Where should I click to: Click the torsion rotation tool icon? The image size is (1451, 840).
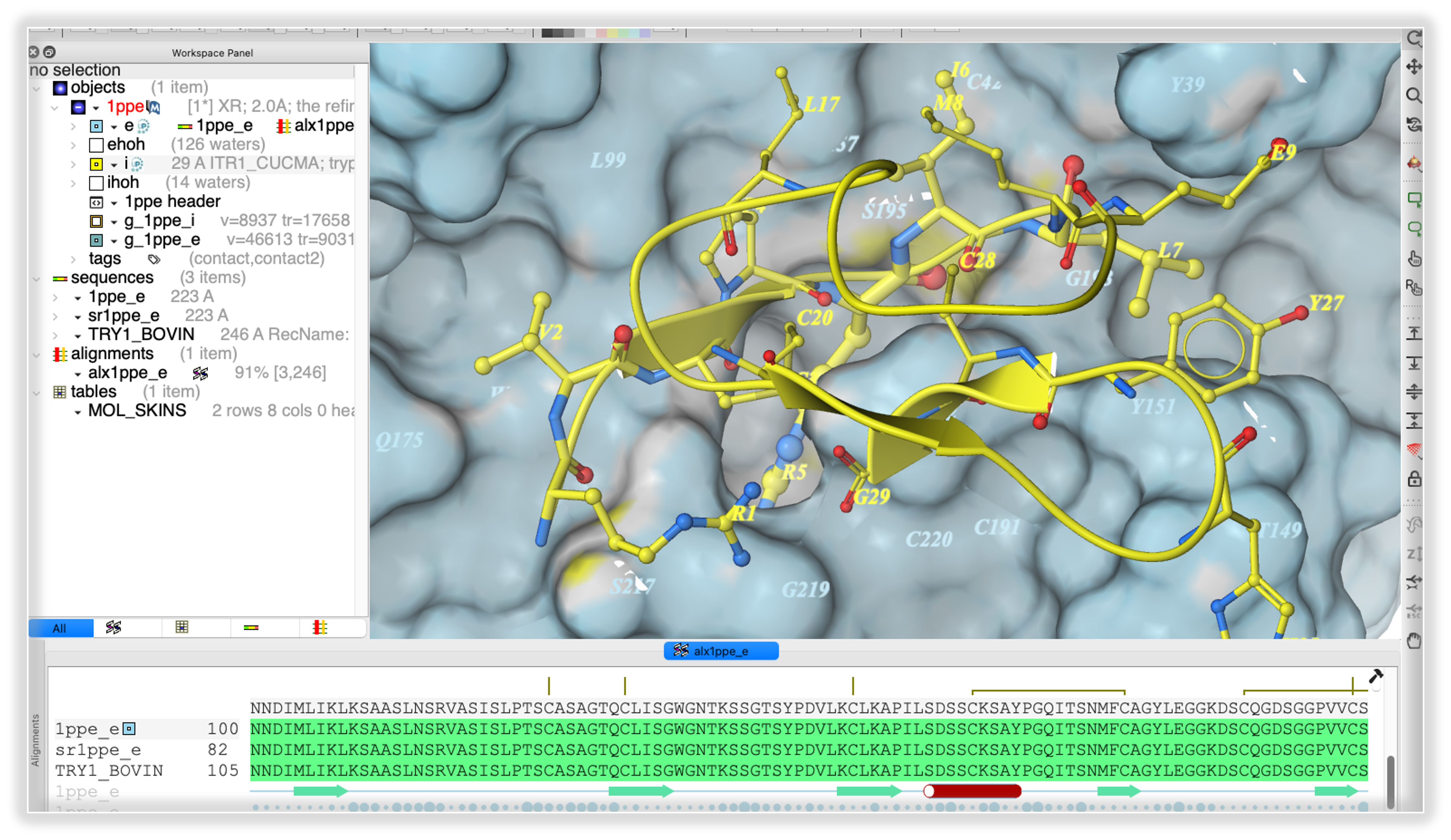pos(1414,524)
